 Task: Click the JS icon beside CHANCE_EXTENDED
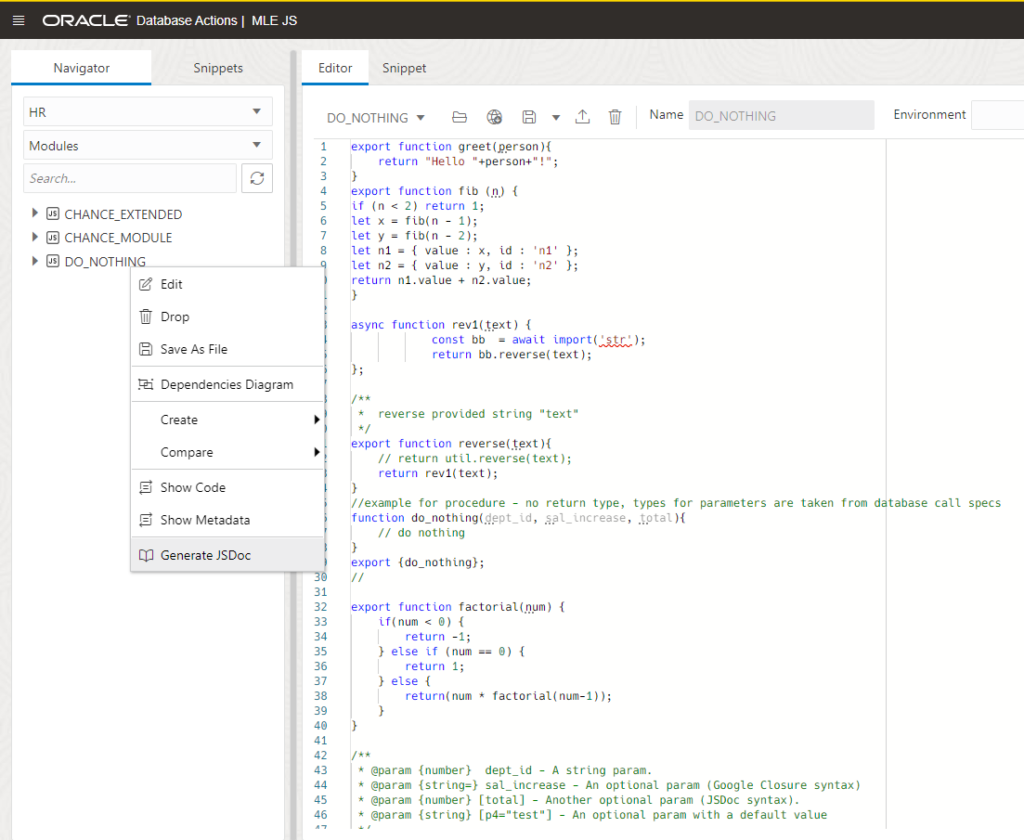53,214
